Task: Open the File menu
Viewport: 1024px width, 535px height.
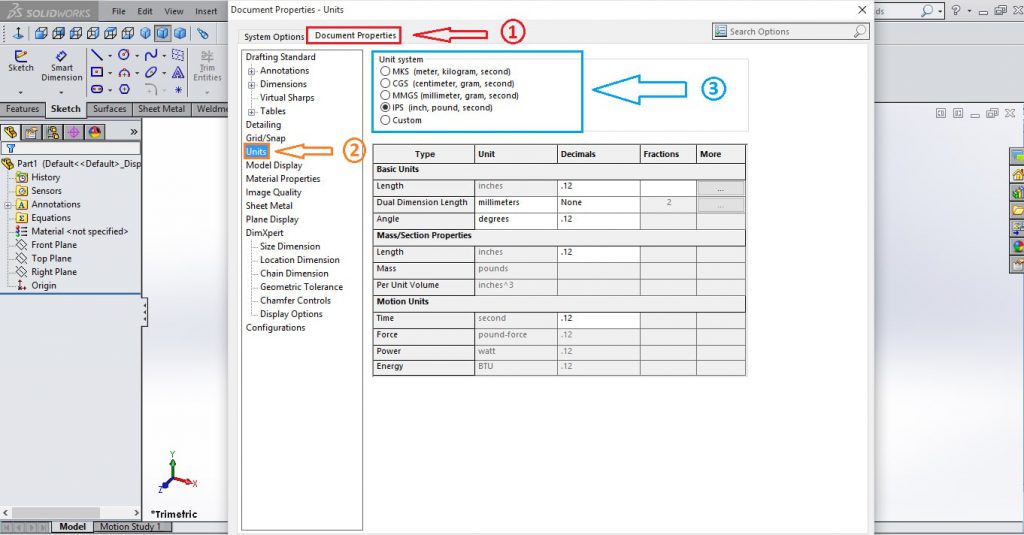Action: 119,11
